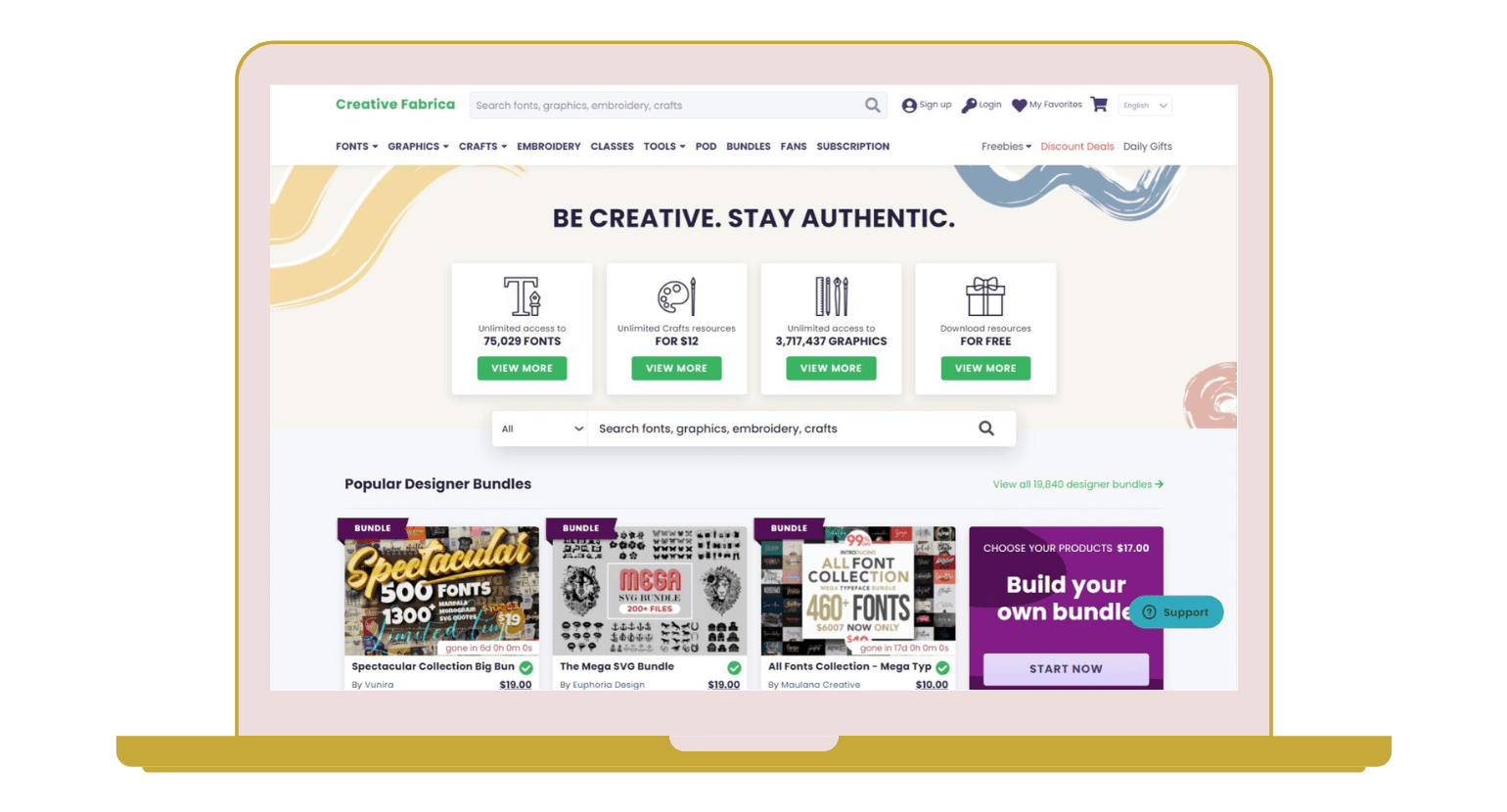Click the fonts letter T icon card
Screen dimensions: 1507x812
[x=522, y=295]
